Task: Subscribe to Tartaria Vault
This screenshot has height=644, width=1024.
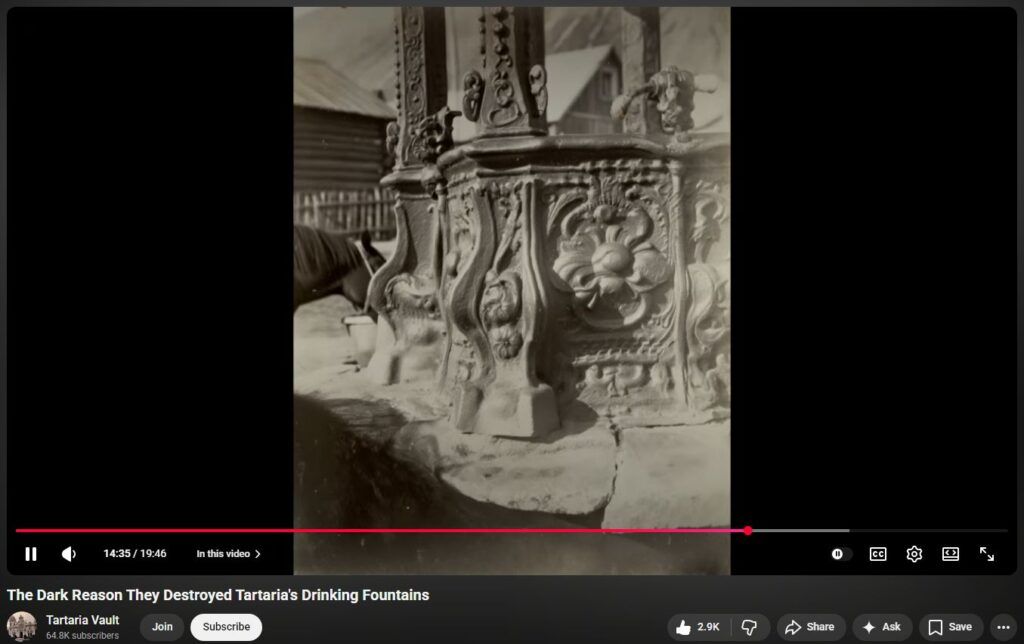Action: (x=226, y=627)
